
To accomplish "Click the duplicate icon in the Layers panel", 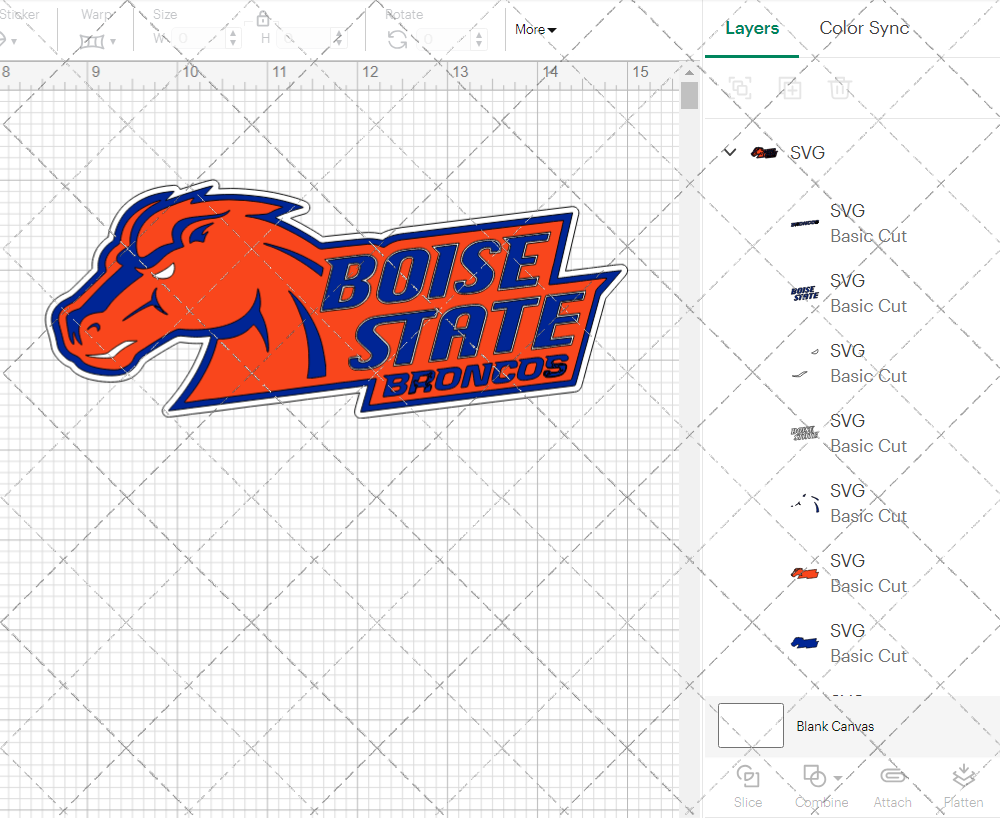I will pos(790,88).
